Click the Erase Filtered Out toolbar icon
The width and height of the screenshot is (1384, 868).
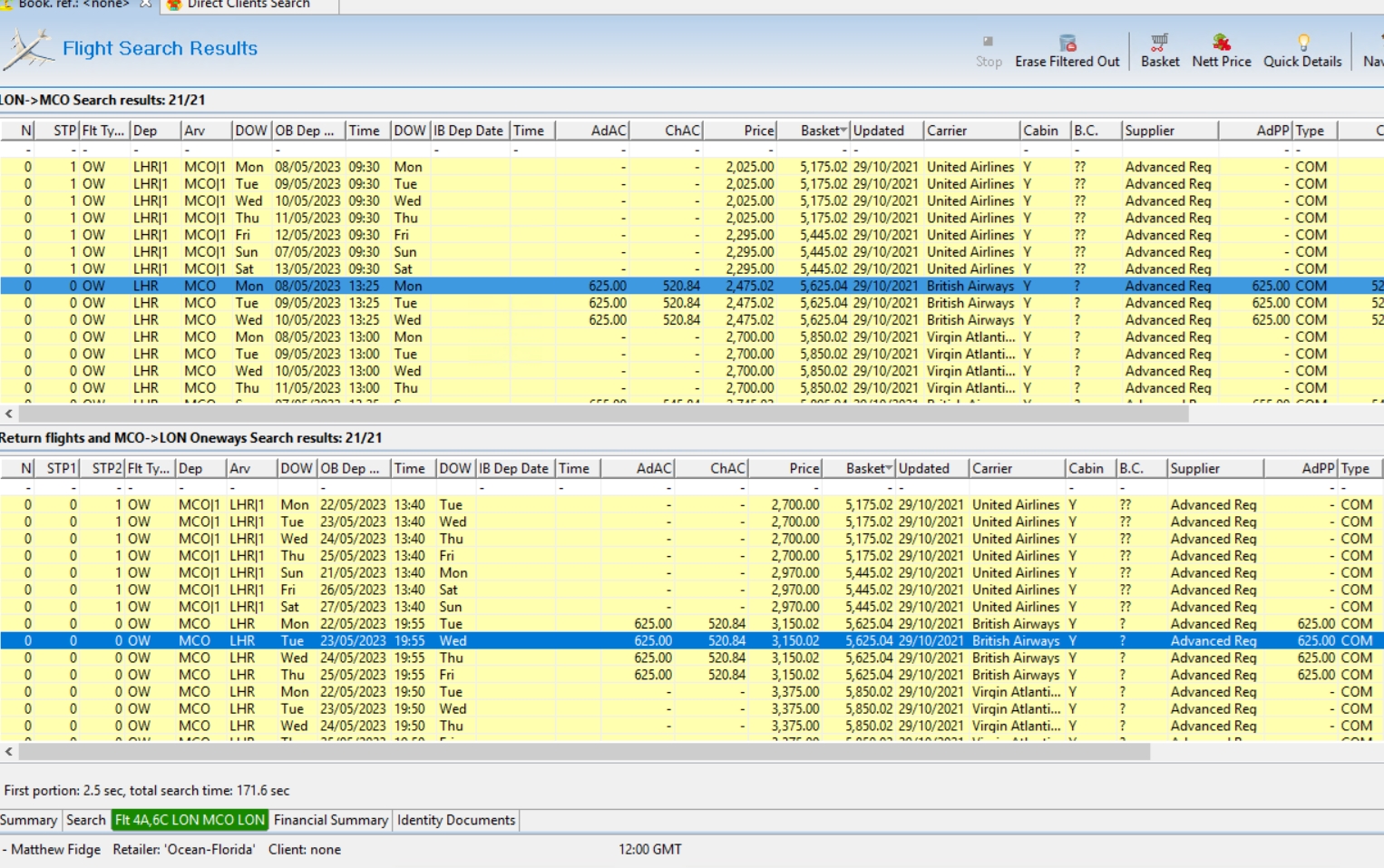[x=1067, y=43]
